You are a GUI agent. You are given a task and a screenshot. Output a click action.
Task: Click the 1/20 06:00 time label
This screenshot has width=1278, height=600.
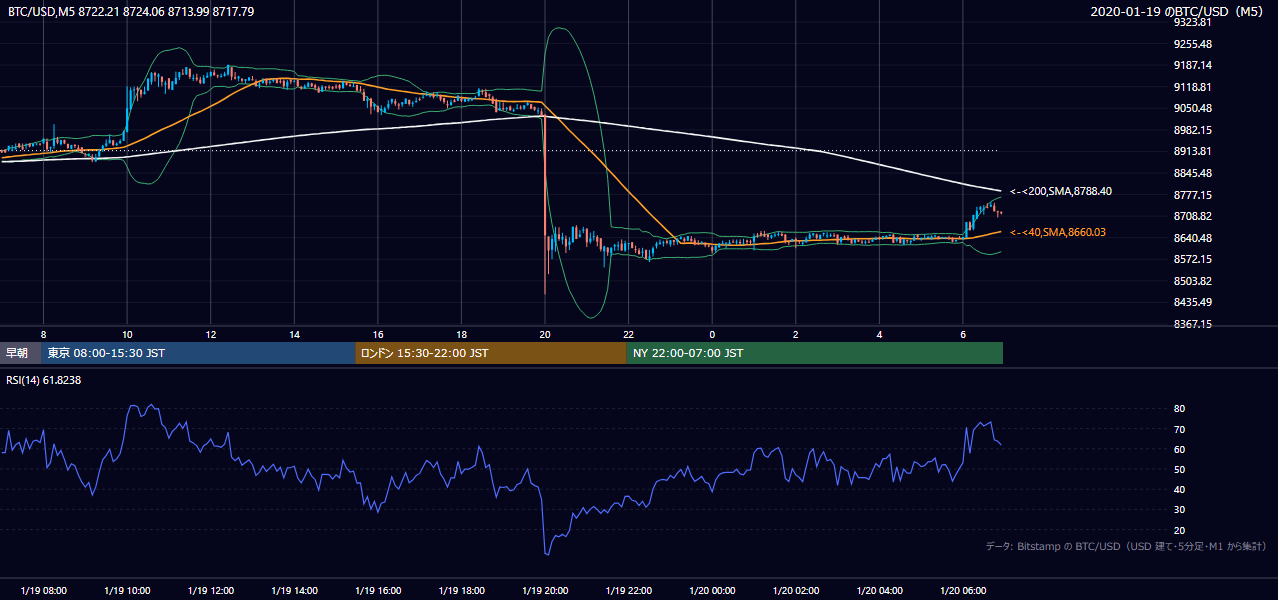pos(963,591)
